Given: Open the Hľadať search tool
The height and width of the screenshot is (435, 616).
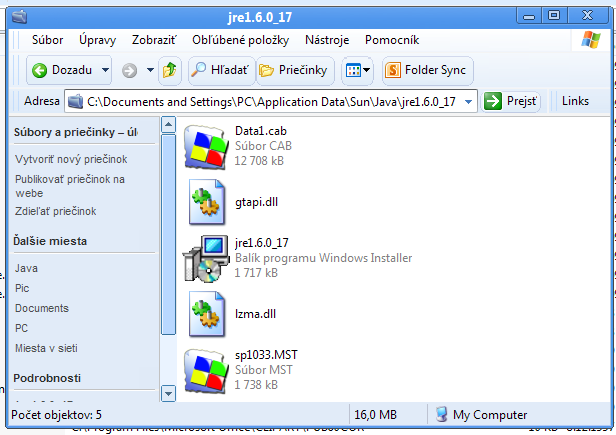Looking at the screenshot, I should (221, 70).
